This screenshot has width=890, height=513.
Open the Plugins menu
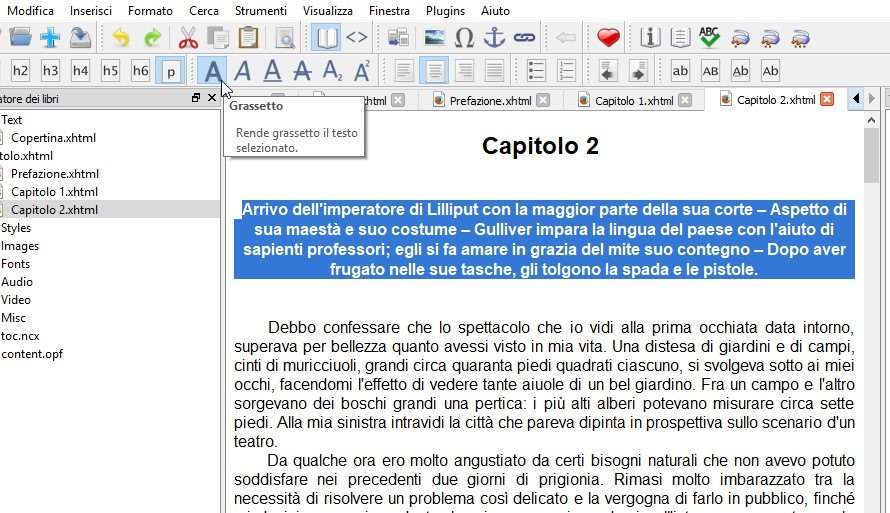click(445, 11)
